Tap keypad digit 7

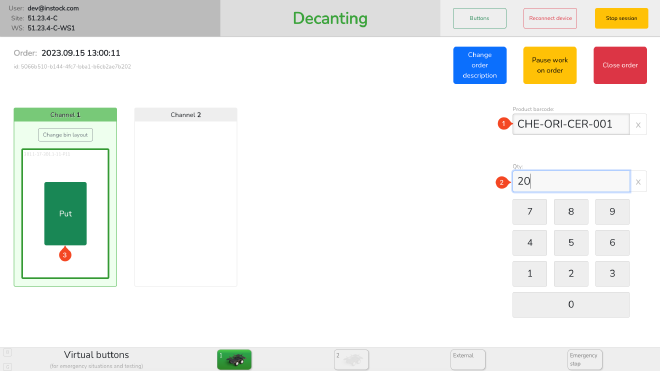[530, 212]
